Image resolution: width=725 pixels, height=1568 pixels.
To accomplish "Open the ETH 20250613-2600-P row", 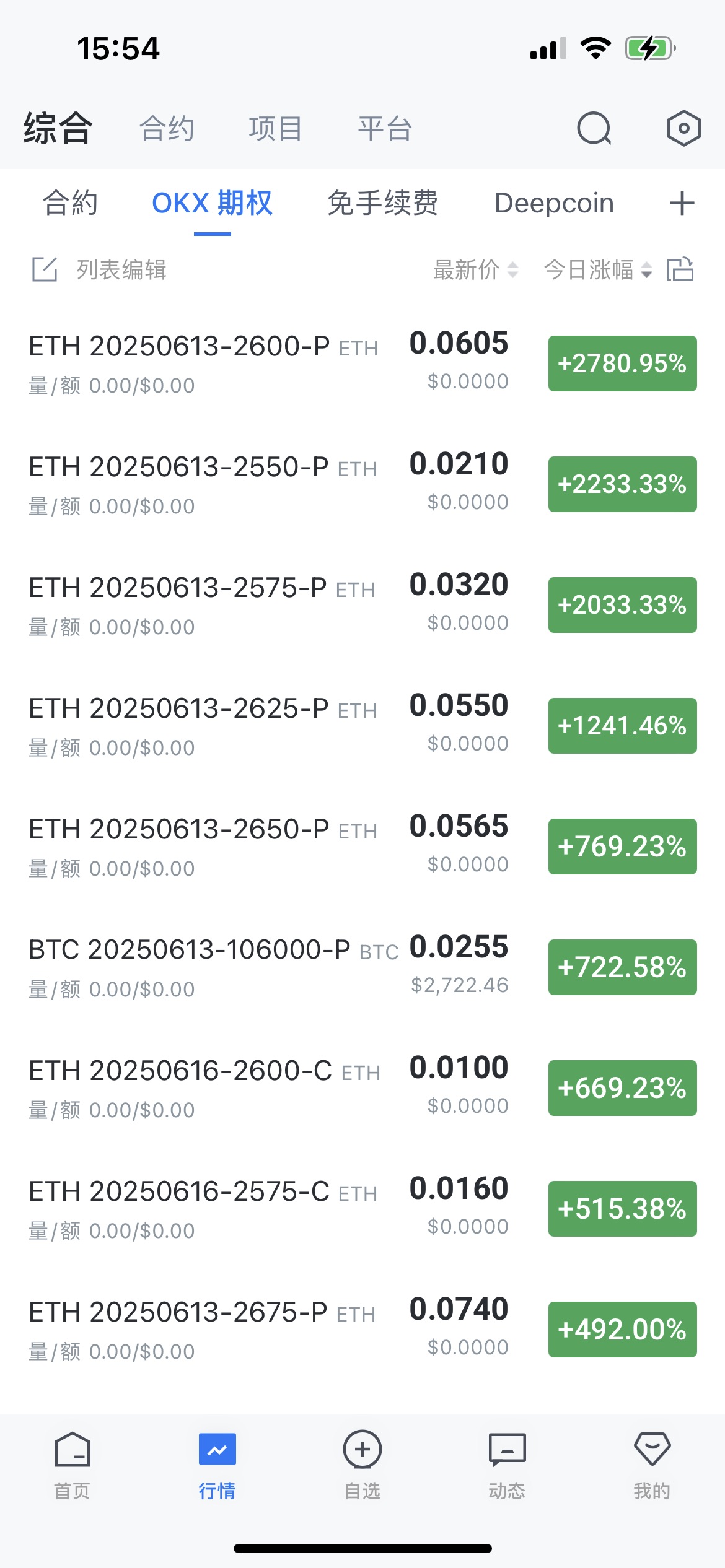I will [x=362, y=364].
